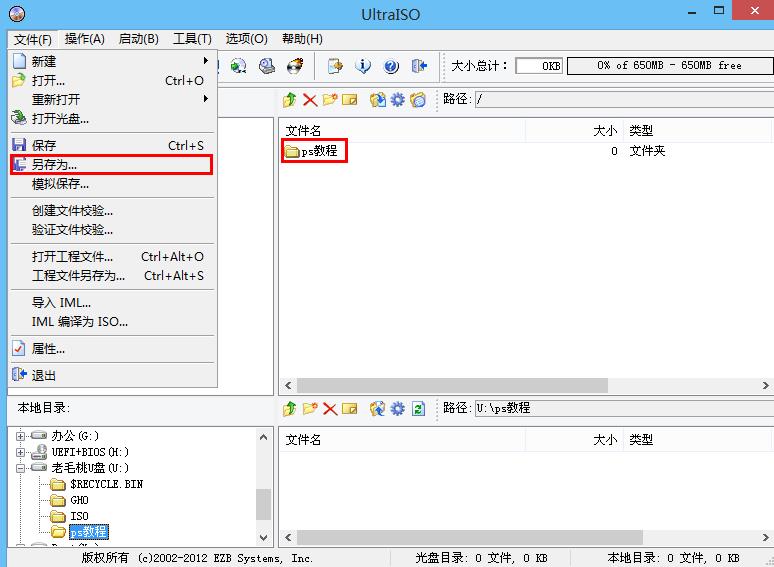Image resolution: width=774 pixels, height=567 pixels.
Task: Click the image path input field
Action: [x=622, y=99]
